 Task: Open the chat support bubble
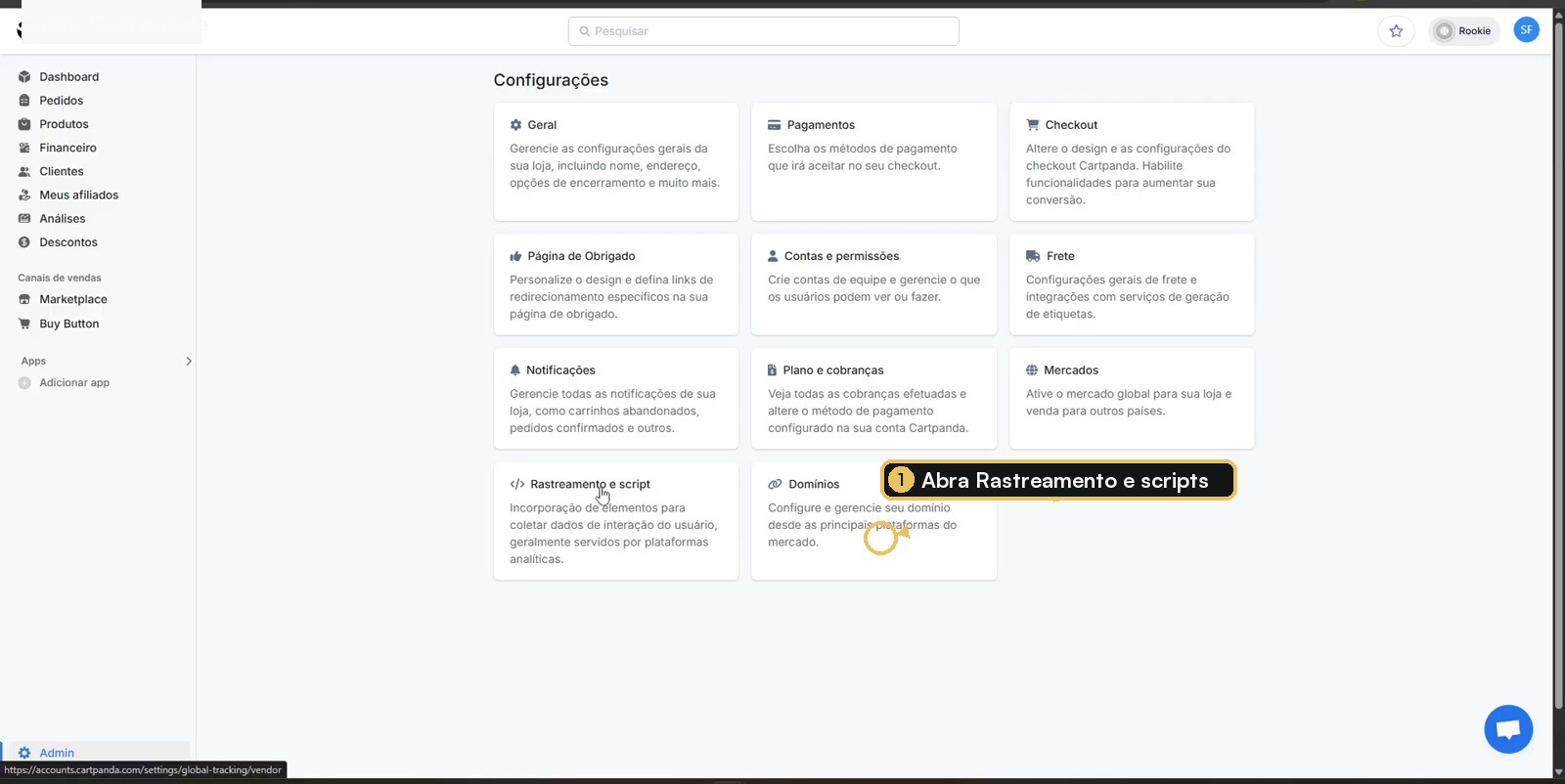(1508, 729)
